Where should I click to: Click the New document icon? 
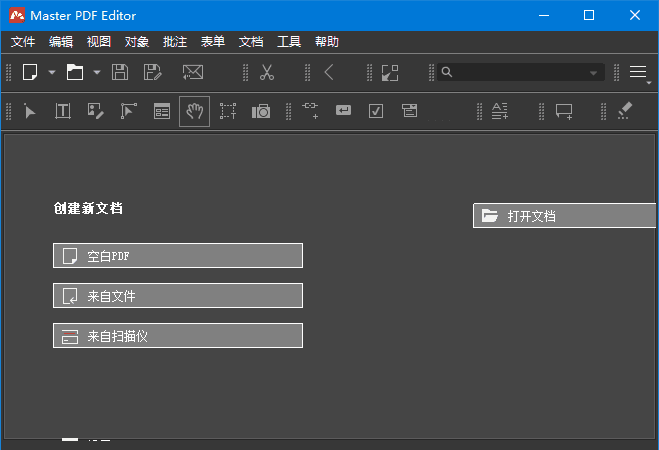coord(30,72)
